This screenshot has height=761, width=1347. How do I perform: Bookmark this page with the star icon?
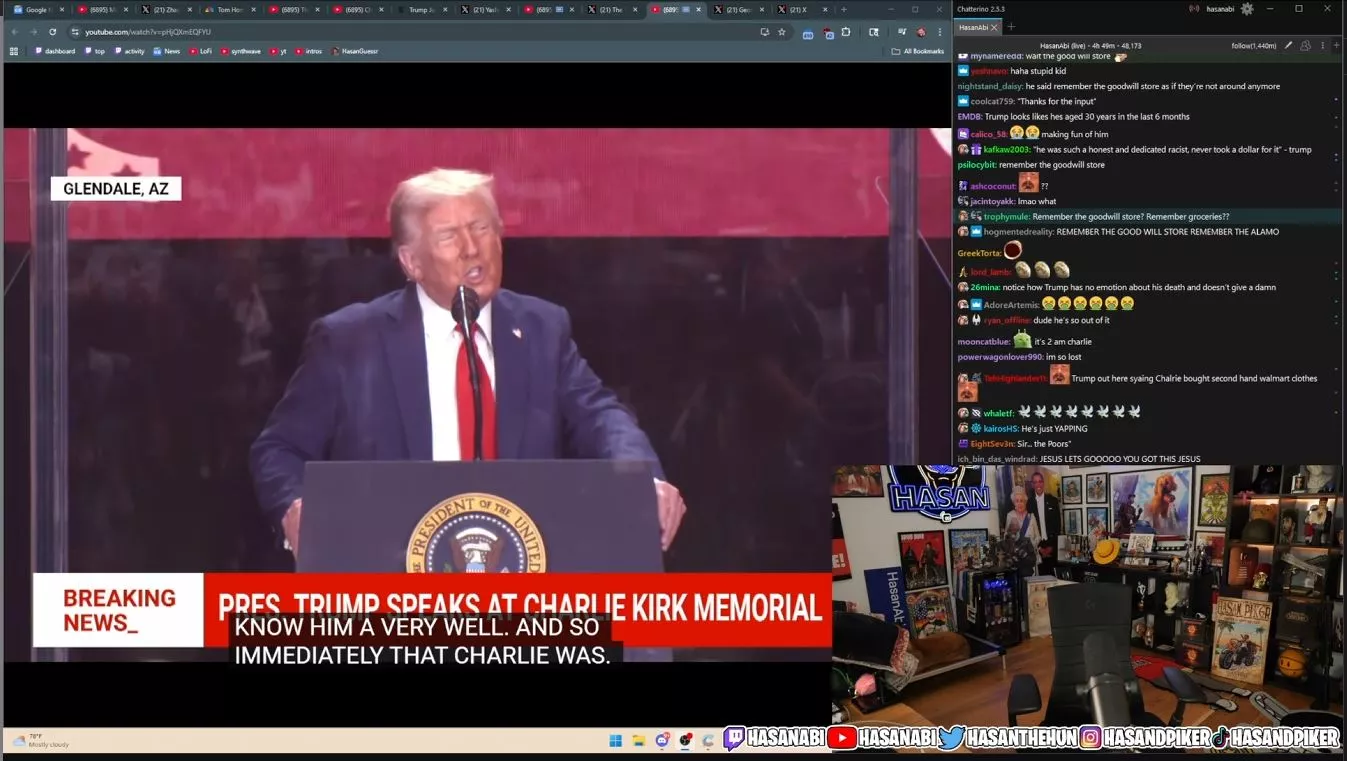point(782,32)
